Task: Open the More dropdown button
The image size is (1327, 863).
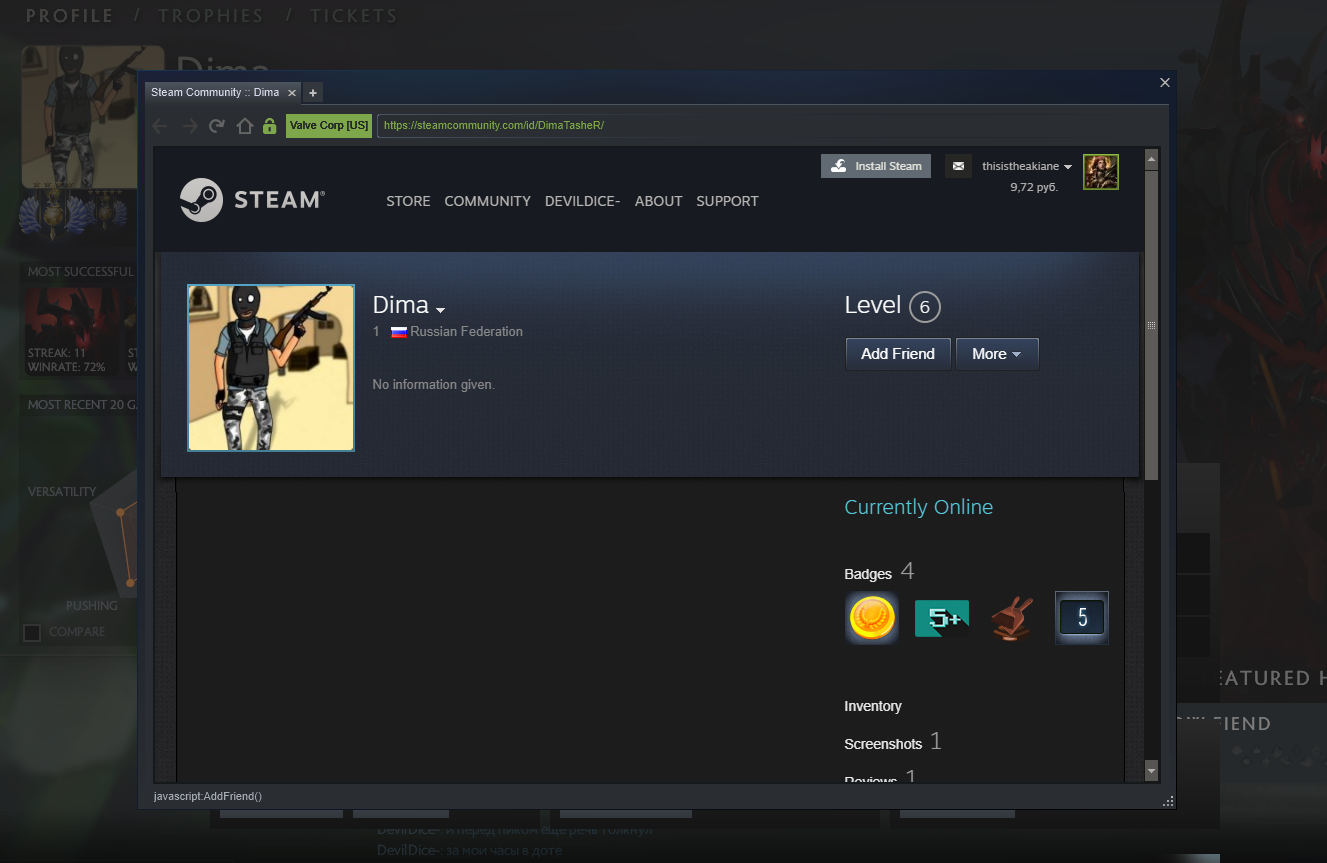Action: click(997, 354)
